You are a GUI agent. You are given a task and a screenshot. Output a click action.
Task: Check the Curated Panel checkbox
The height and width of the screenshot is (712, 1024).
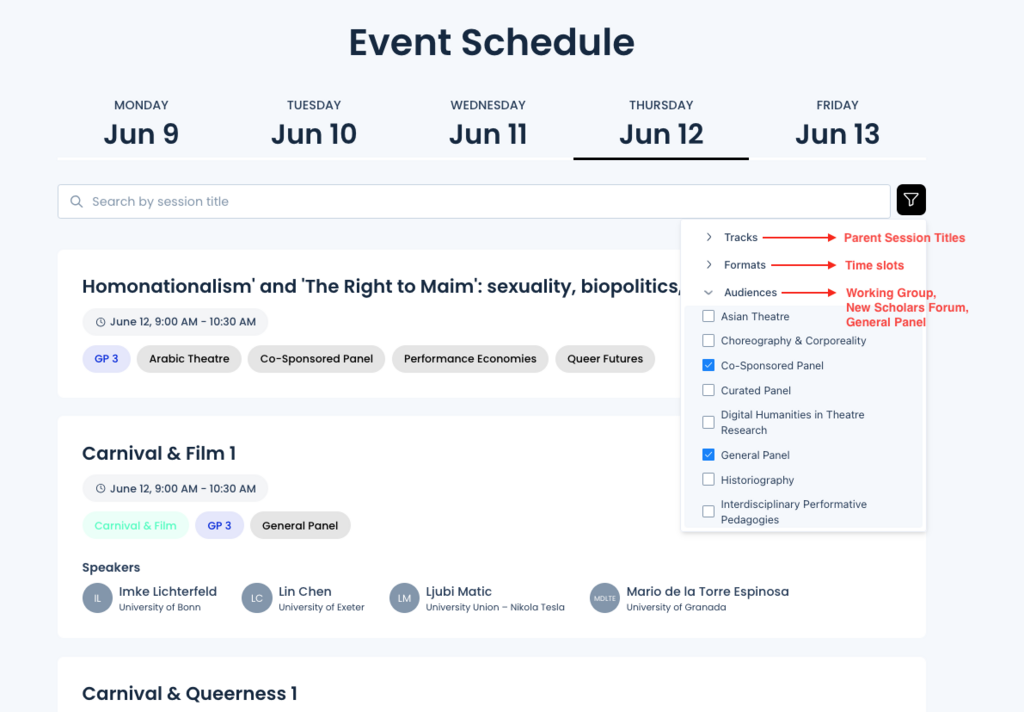[708, 390]
